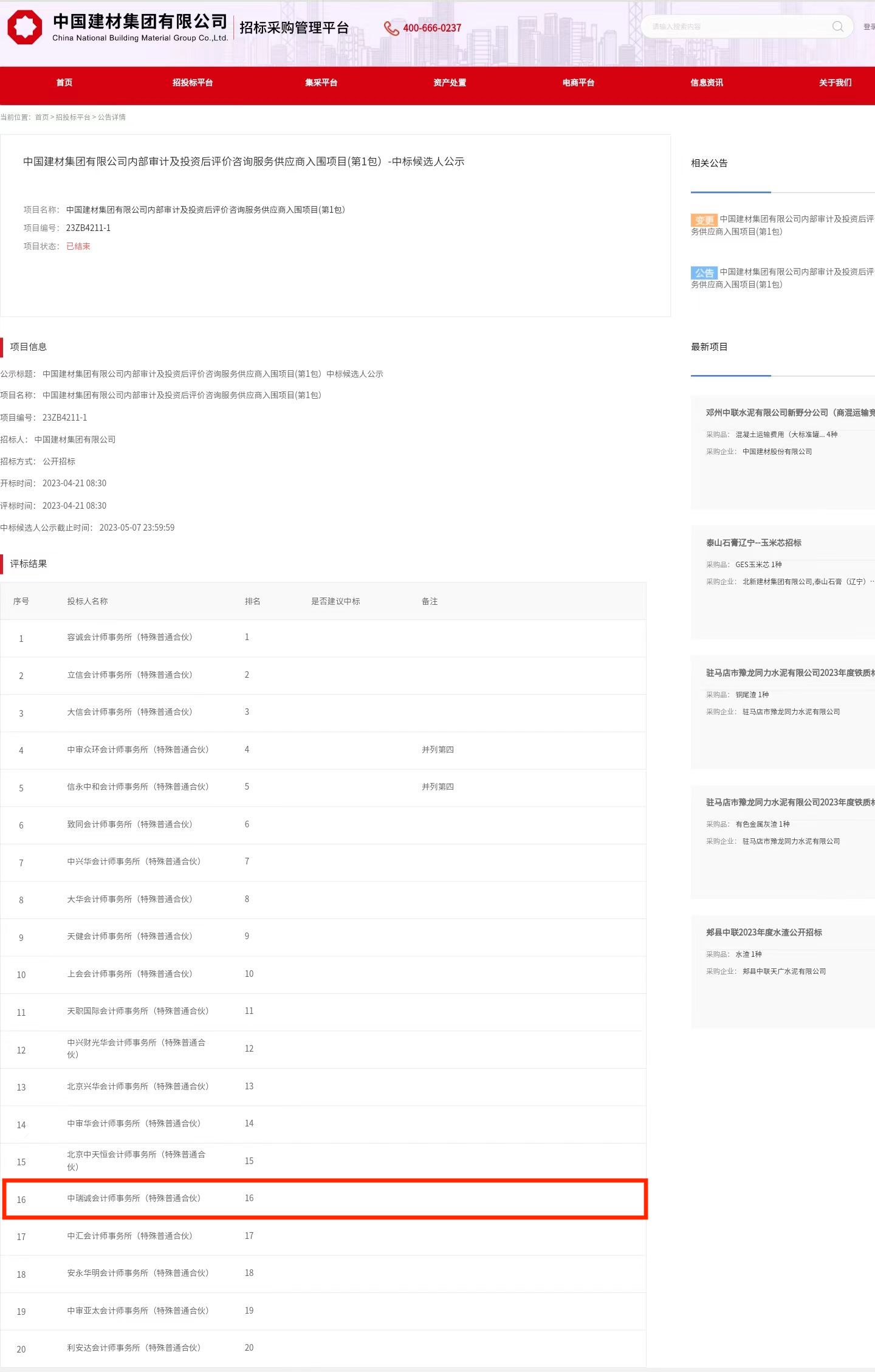
Task: Select the 中瑞诚会计师事务所 bidder row
Action: (x=323, y=1199)
